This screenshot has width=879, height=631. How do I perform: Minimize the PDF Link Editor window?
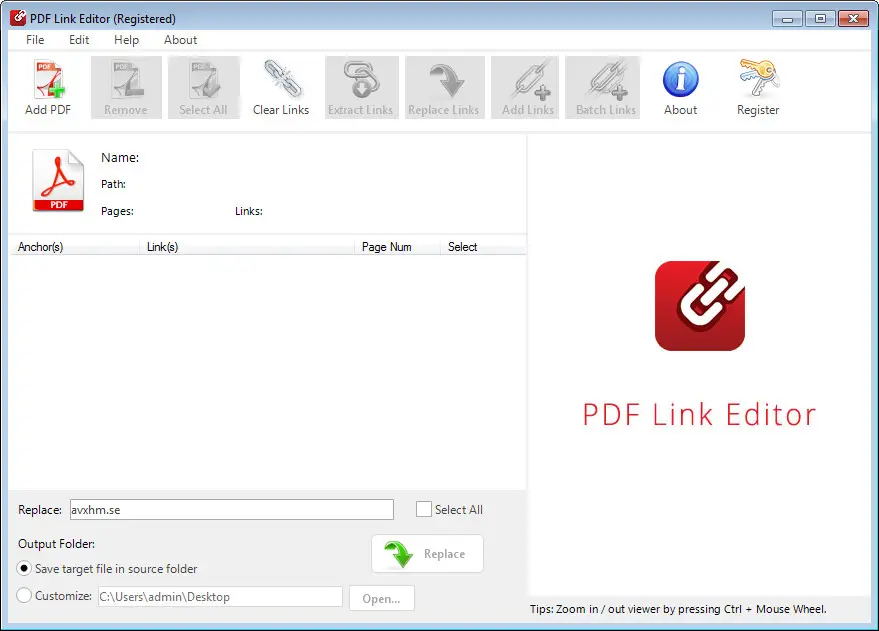788,18
